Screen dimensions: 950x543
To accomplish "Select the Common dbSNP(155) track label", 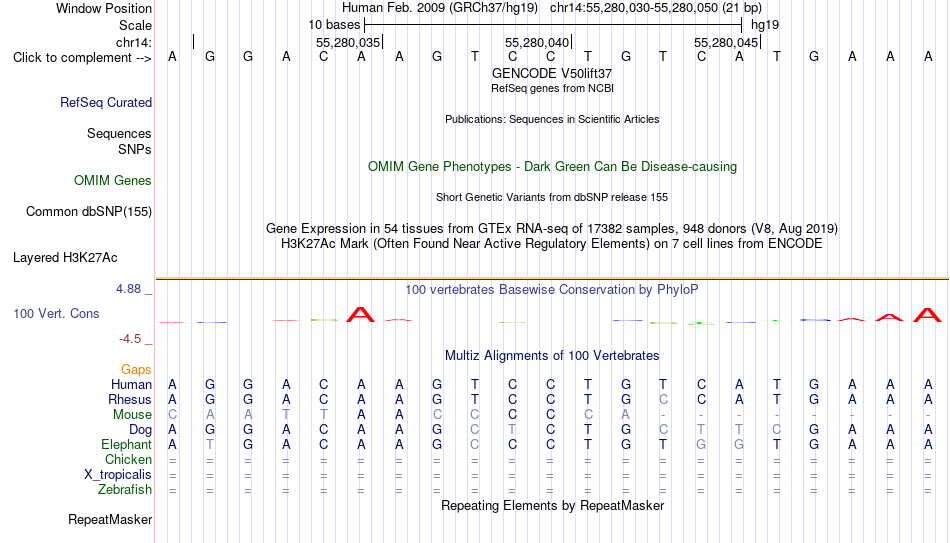I will [88, 212].
